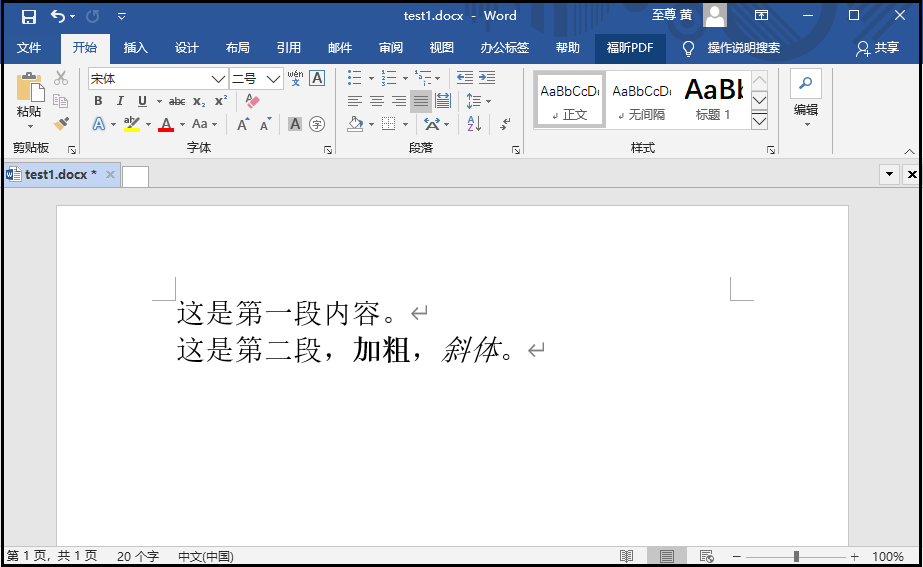This screenshot has width=923, height=567.
Task: Open the 宋体 font name dropdown
Action: point(218,79)
